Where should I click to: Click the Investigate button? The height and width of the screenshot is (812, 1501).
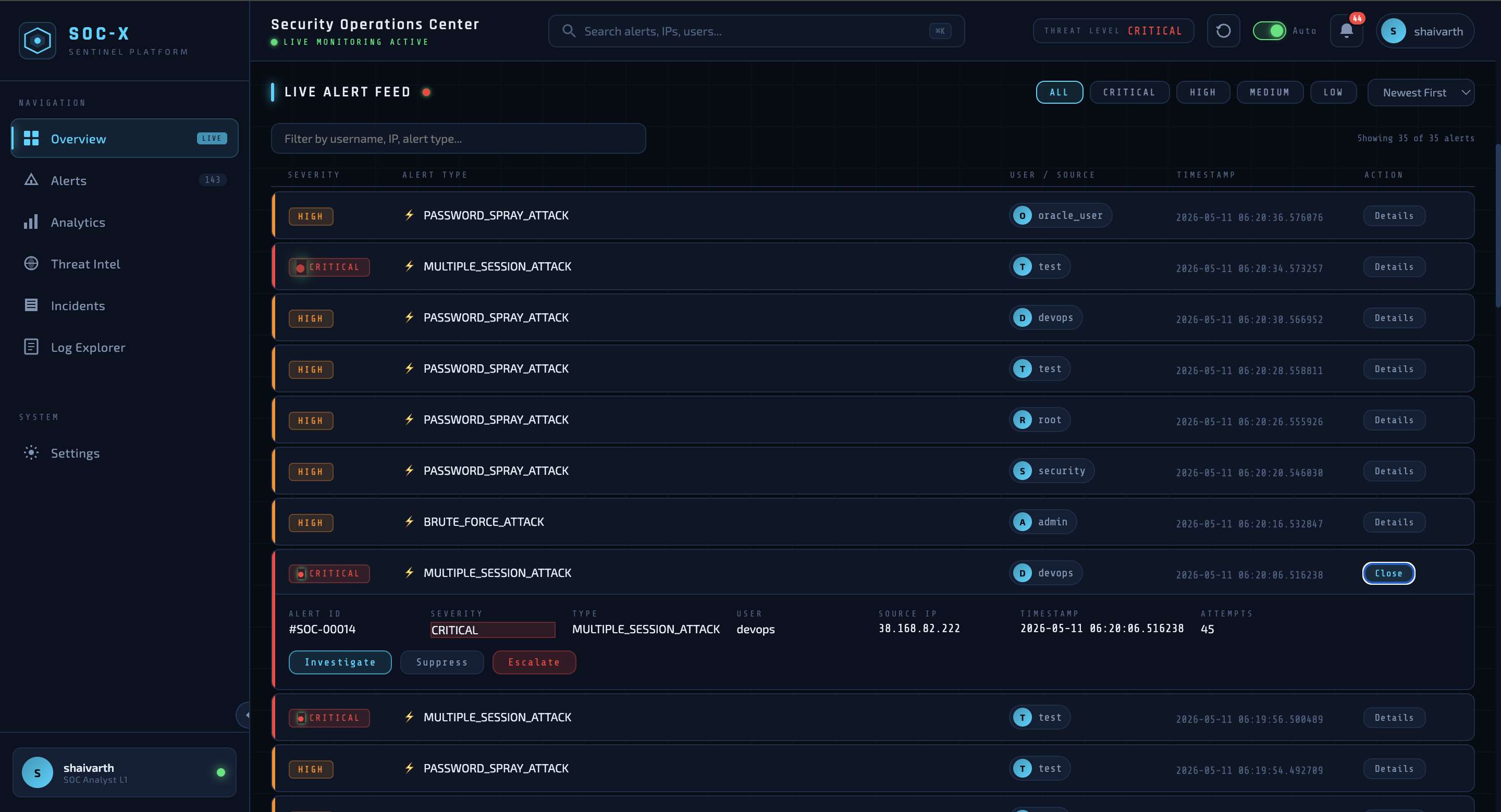point(340,662)
